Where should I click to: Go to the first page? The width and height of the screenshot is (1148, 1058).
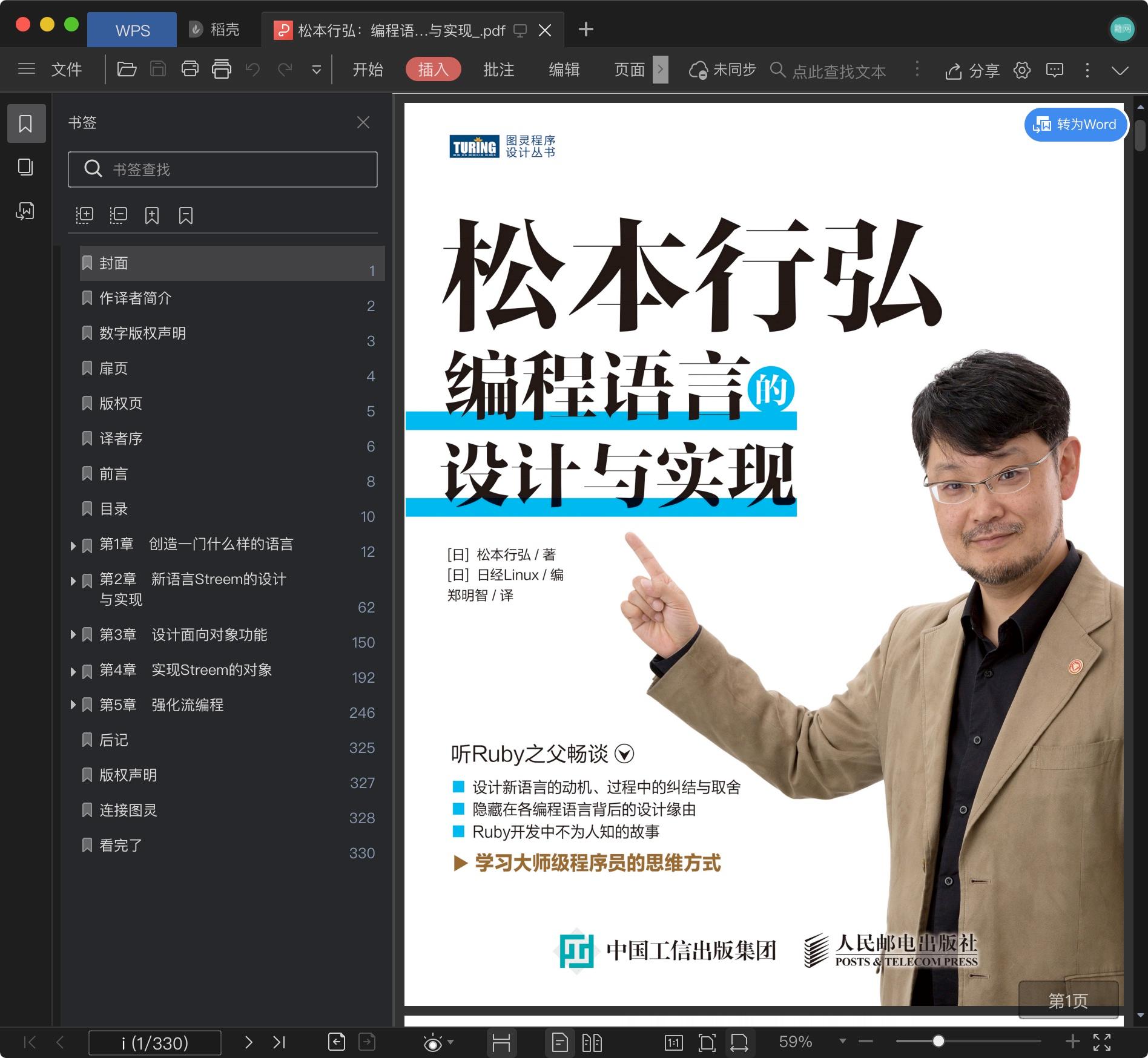tap(29, 1042)
